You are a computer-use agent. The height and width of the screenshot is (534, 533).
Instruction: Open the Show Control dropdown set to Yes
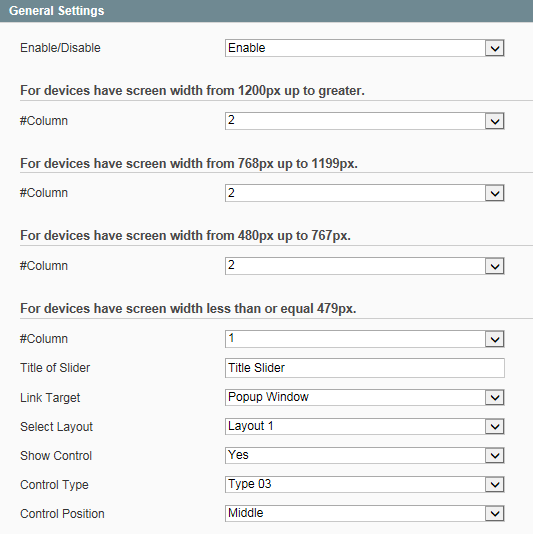[364, 455]
